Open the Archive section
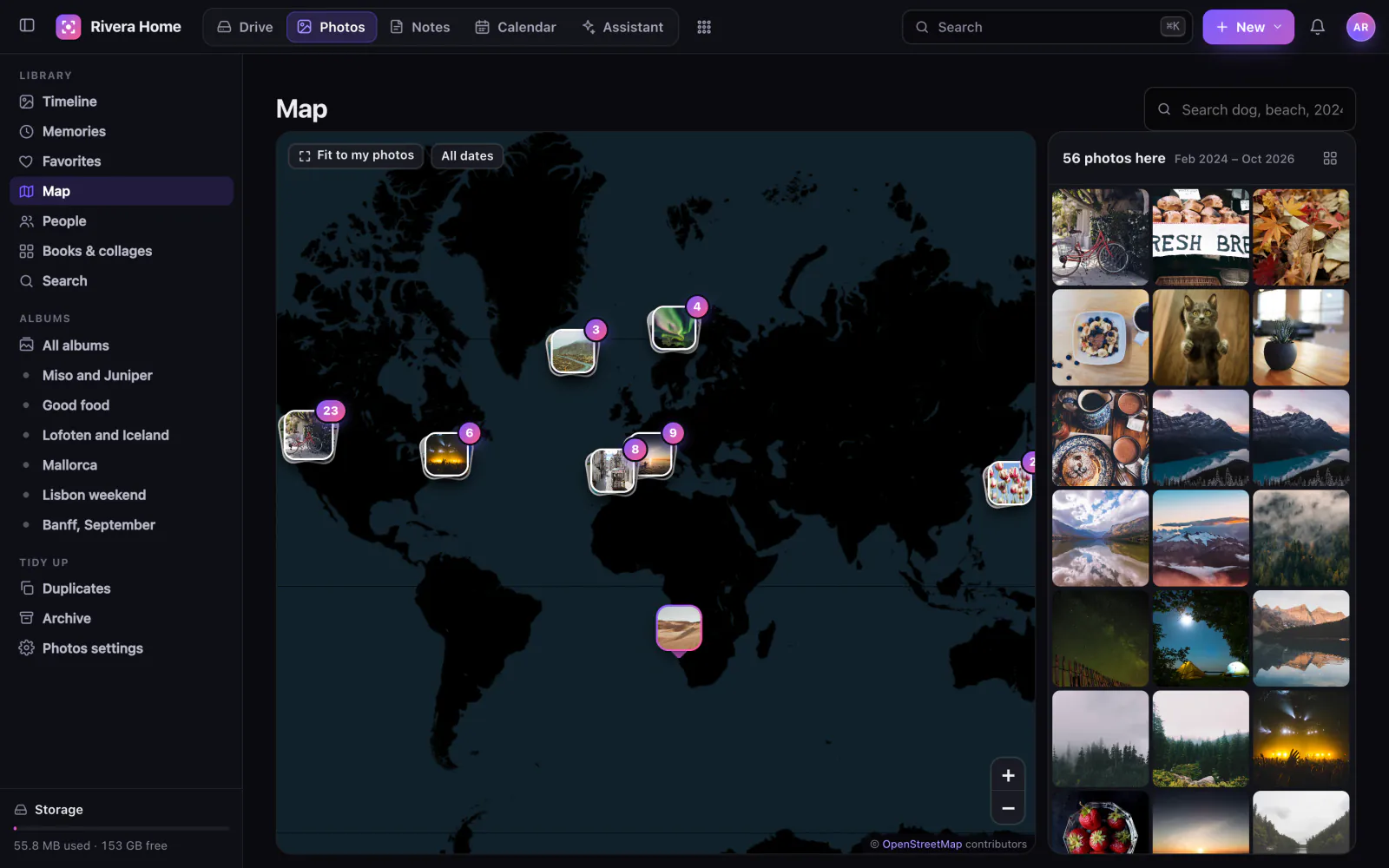Image resolution: width=1389 pixels, height=868 pixels. click(x=122, y=618)
